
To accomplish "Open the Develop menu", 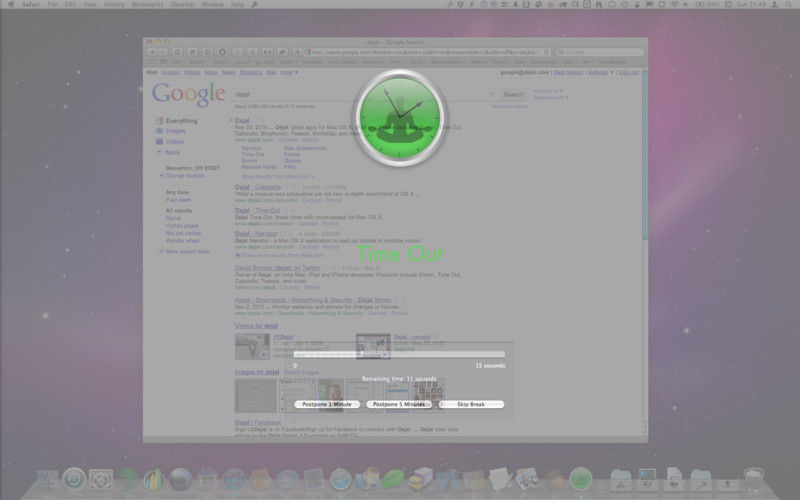I will [182, 4].
